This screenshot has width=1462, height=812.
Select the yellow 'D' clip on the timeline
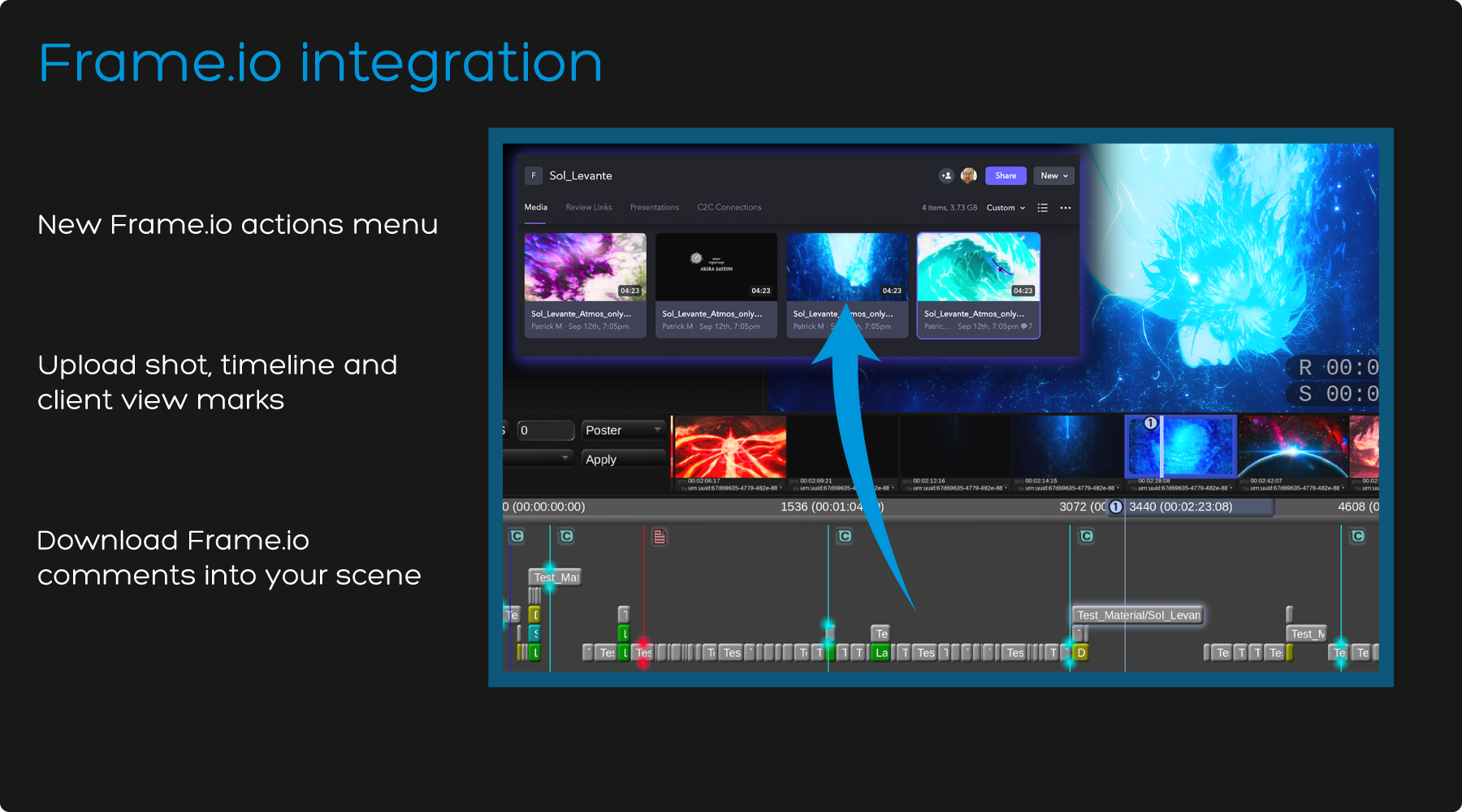coord(1081,652)
